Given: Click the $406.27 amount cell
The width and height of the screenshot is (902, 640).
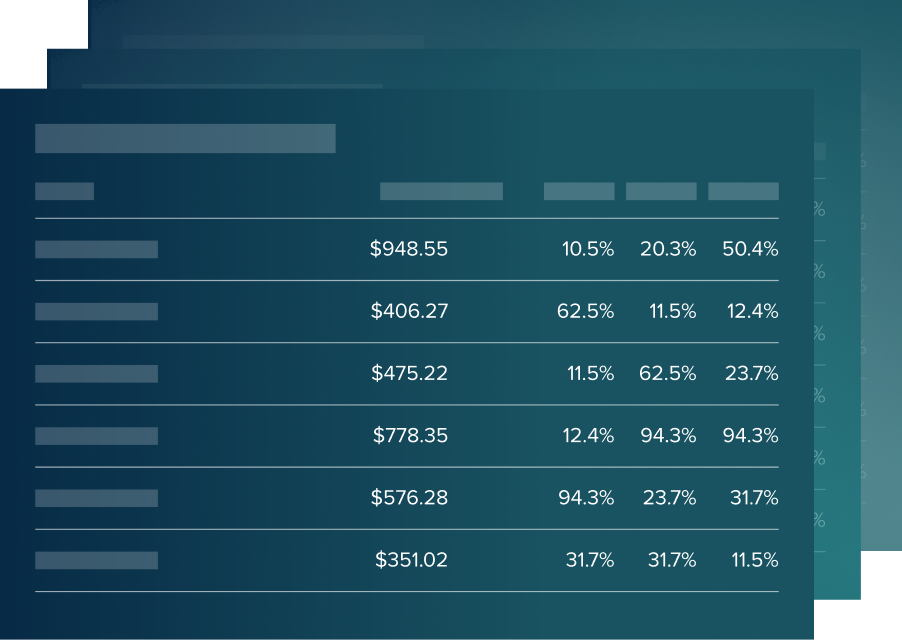Looking at the screenshot, I should click(409, 311).
